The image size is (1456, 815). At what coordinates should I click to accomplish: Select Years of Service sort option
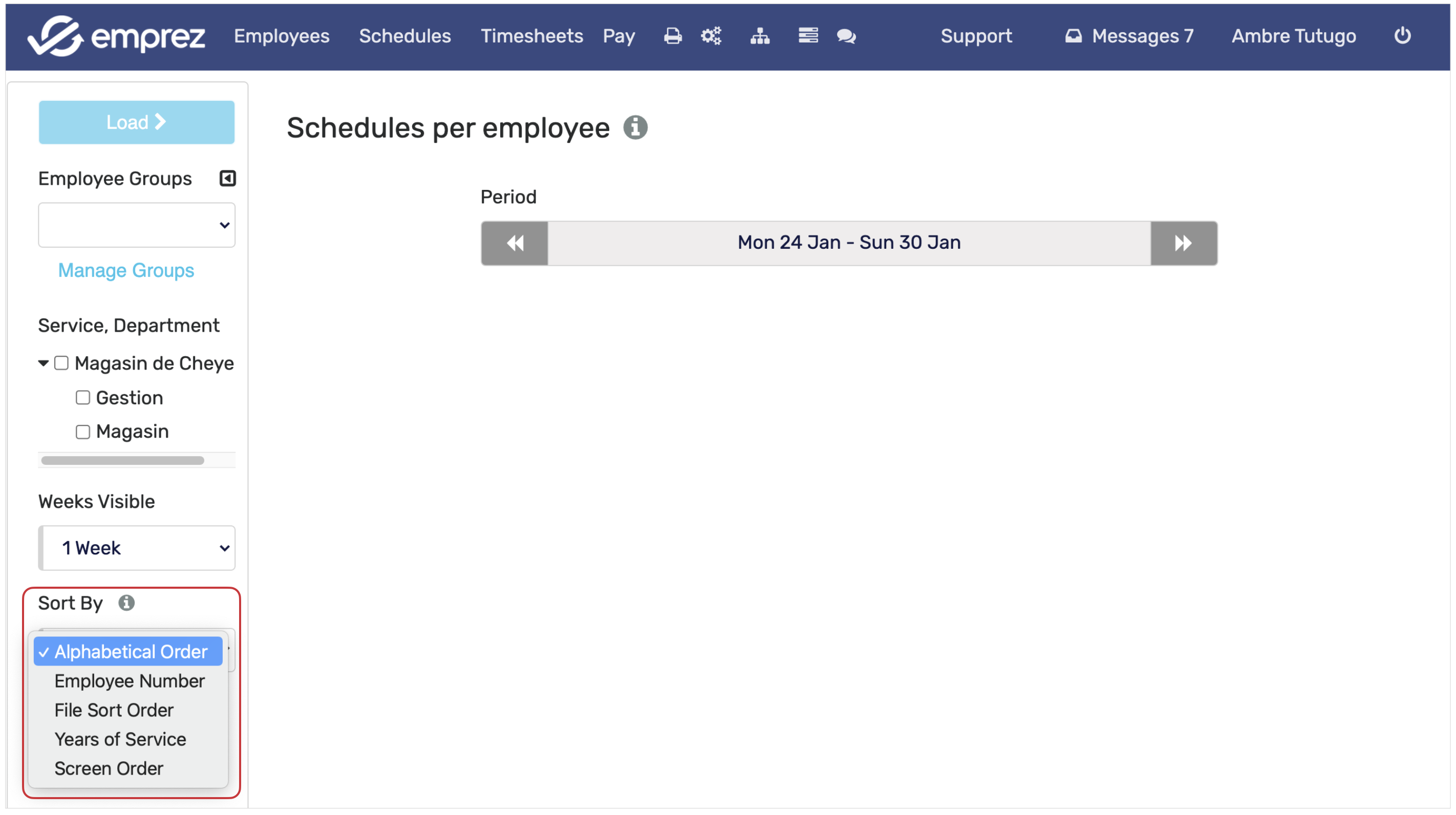(x=120, y=739)
